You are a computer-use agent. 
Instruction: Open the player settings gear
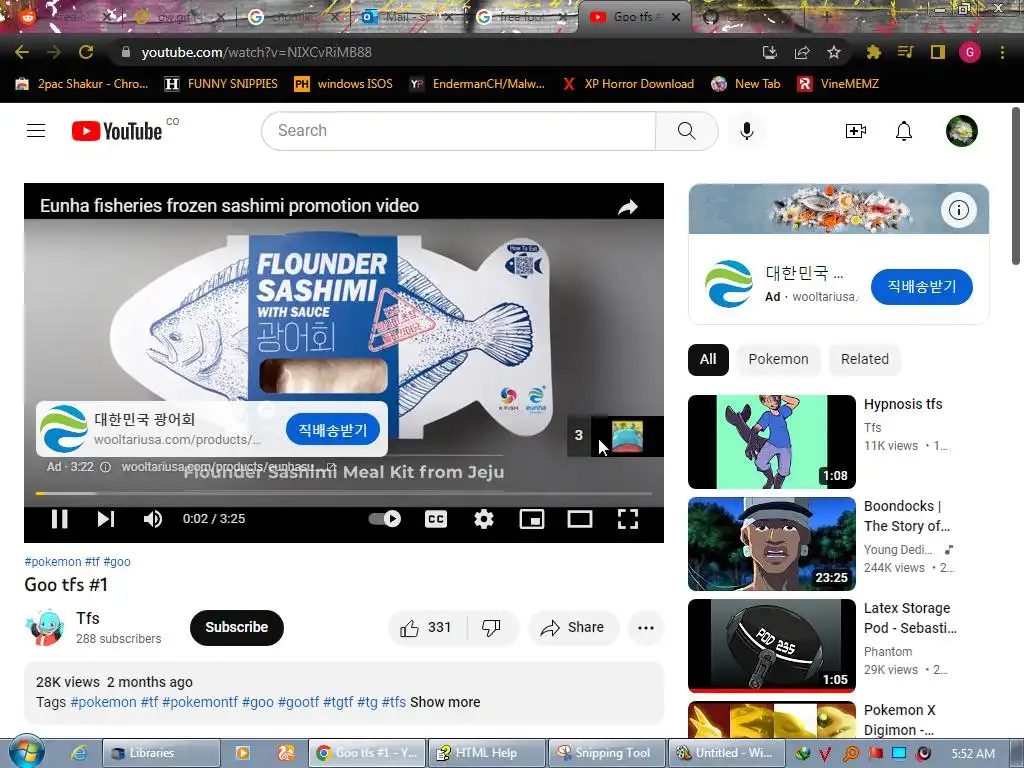(483, 519)
